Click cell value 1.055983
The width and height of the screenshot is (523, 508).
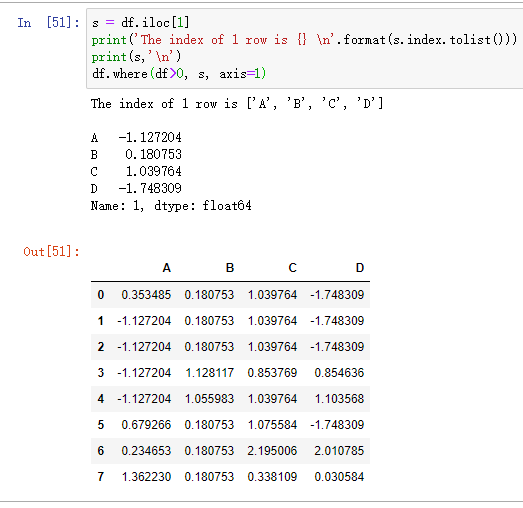[x=209, y=399]
